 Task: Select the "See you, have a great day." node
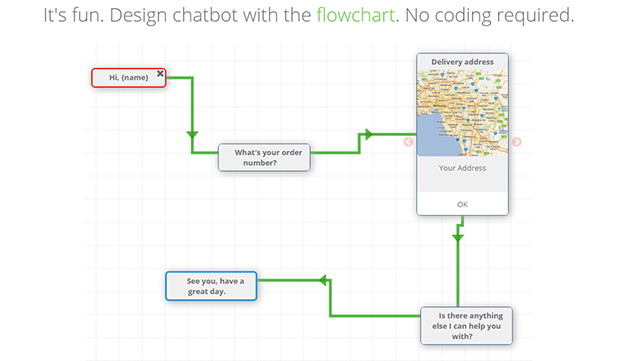click(x=211, y=286)
